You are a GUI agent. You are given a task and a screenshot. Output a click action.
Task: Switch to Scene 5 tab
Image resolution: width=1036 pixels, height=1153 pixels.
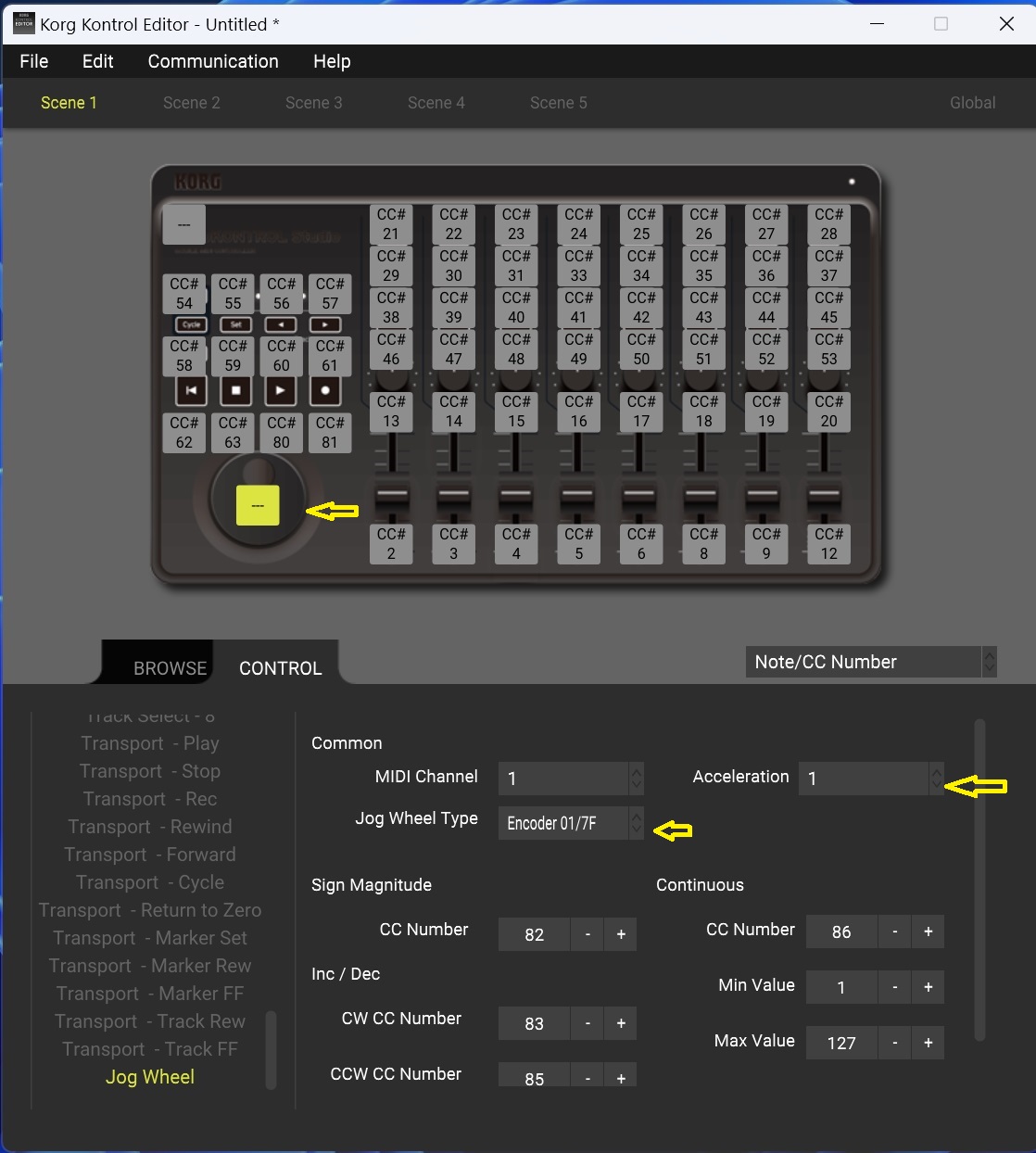tap(559, 103)
